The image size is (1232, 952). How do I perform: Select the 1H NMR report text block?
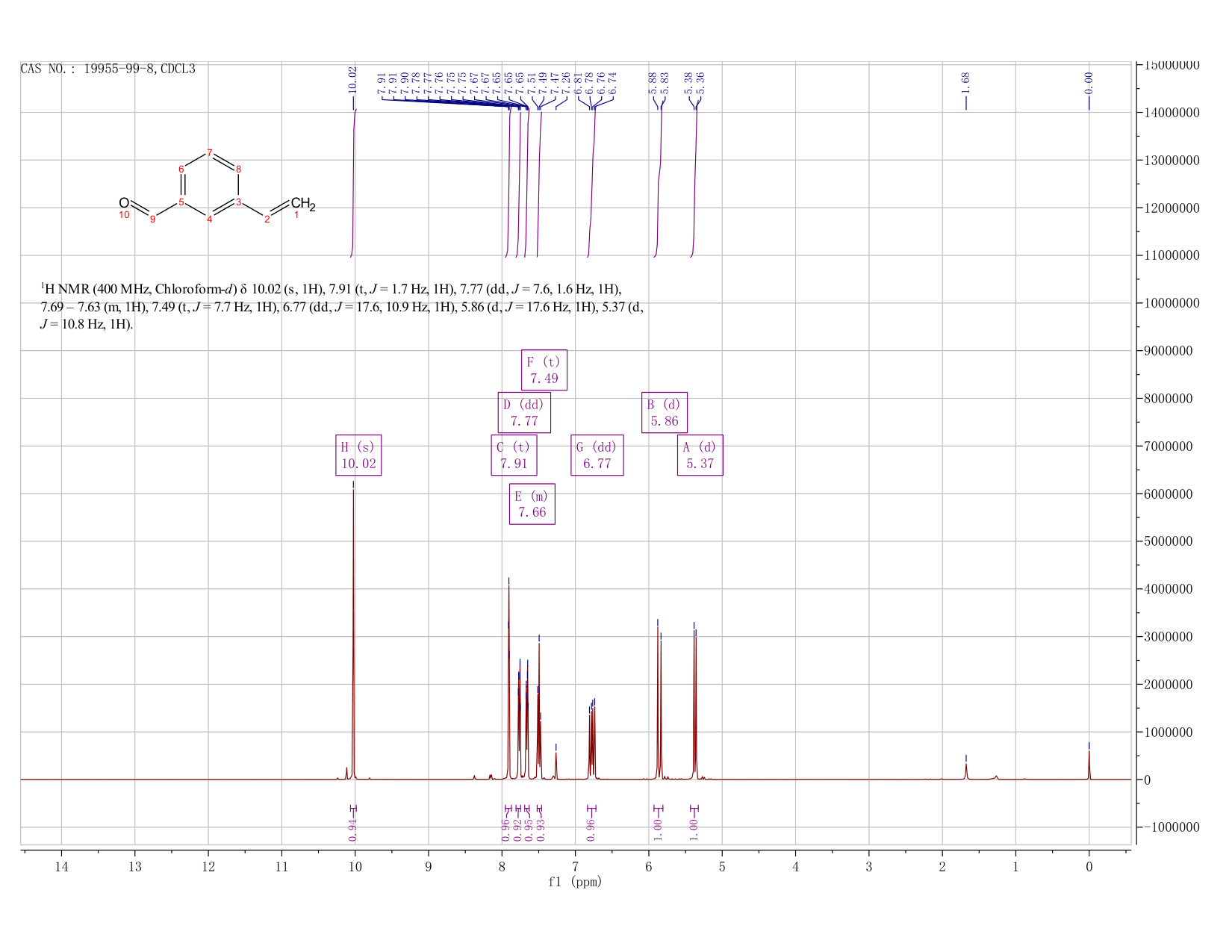tap(342, 306)
